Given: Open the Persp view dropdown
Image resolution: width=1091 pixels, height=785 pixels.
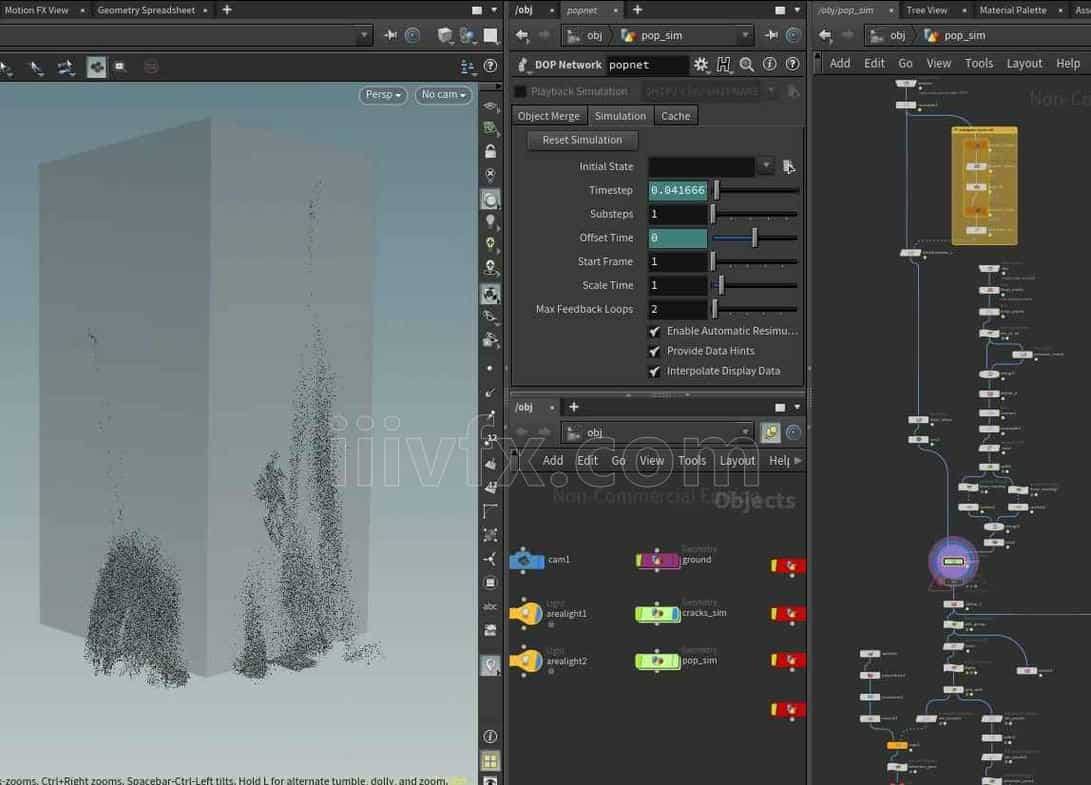Looking at the screenshot, I should (383, 95).
